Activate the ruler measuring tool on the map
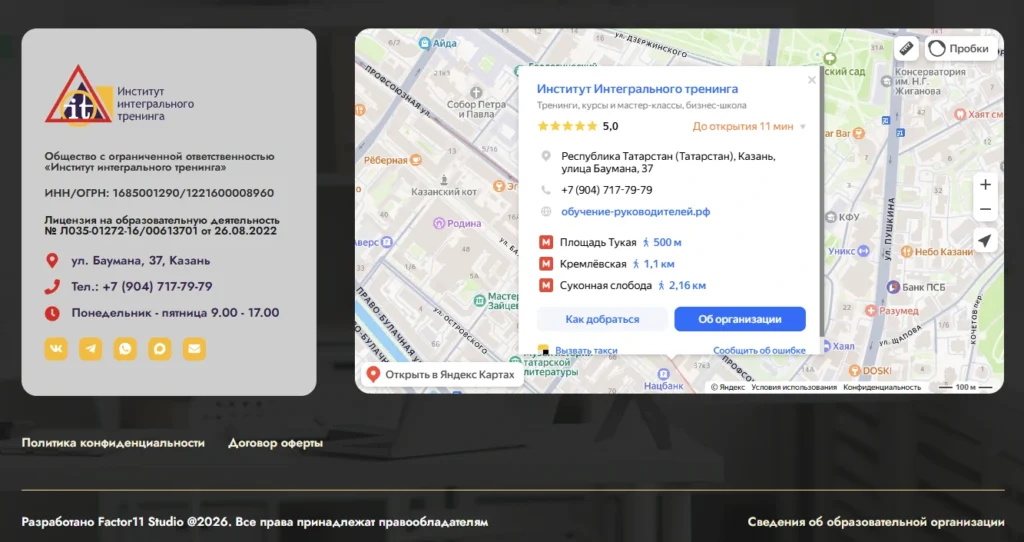1024x542 pixels. click(906, 48)
